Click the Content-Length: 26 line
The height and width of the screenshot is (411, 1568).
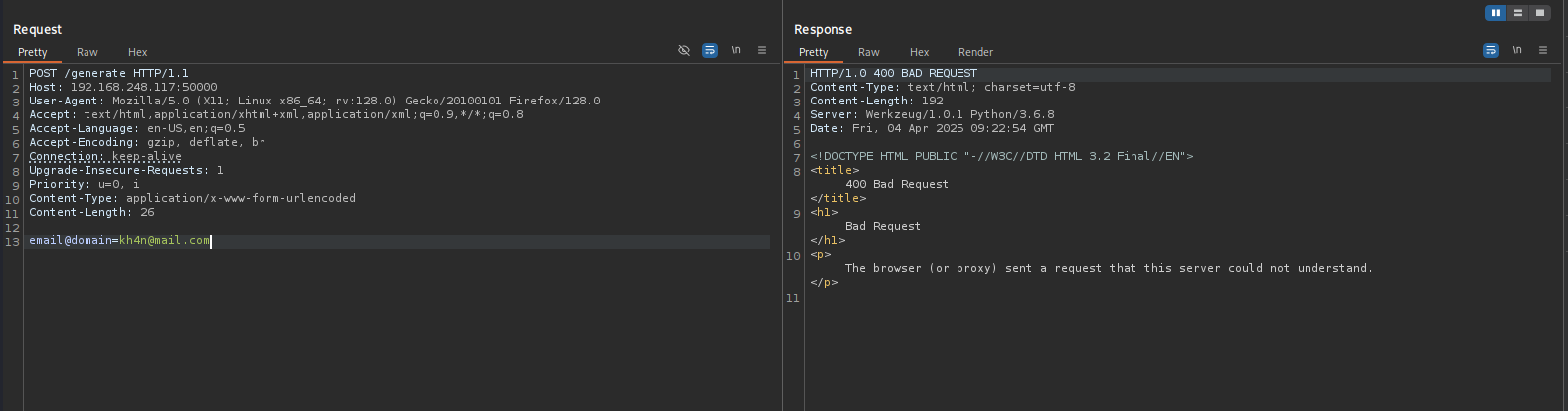pyautogui.click(x=91, y=212)
